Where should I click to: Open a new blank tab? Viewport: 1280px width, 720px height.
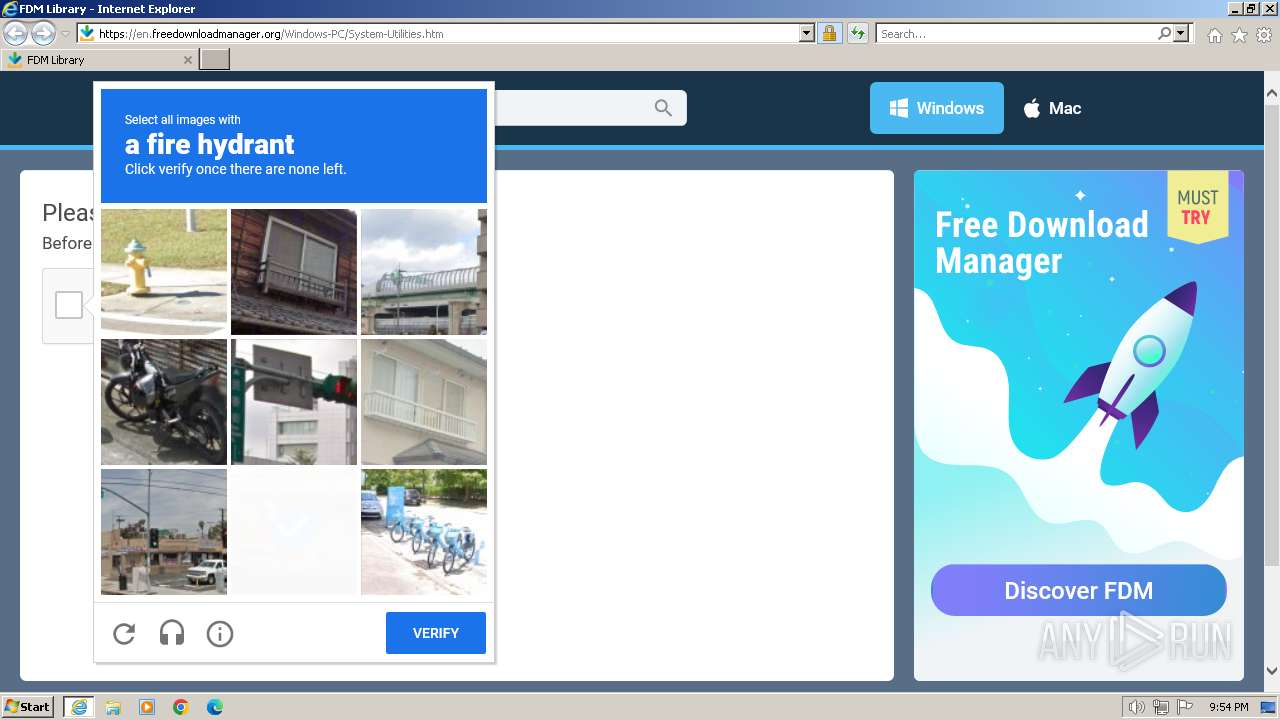click(215, 60)
